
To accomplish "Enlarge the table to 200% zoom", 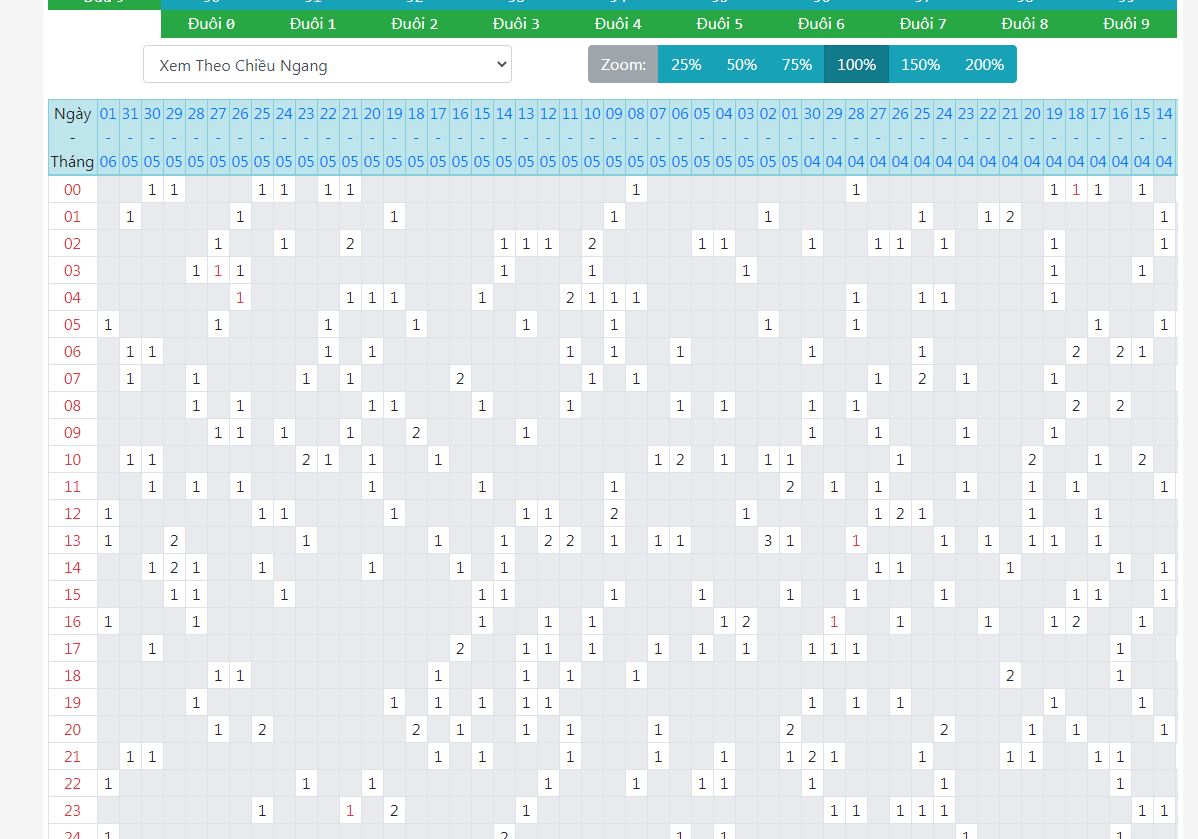I will [984, 64].
